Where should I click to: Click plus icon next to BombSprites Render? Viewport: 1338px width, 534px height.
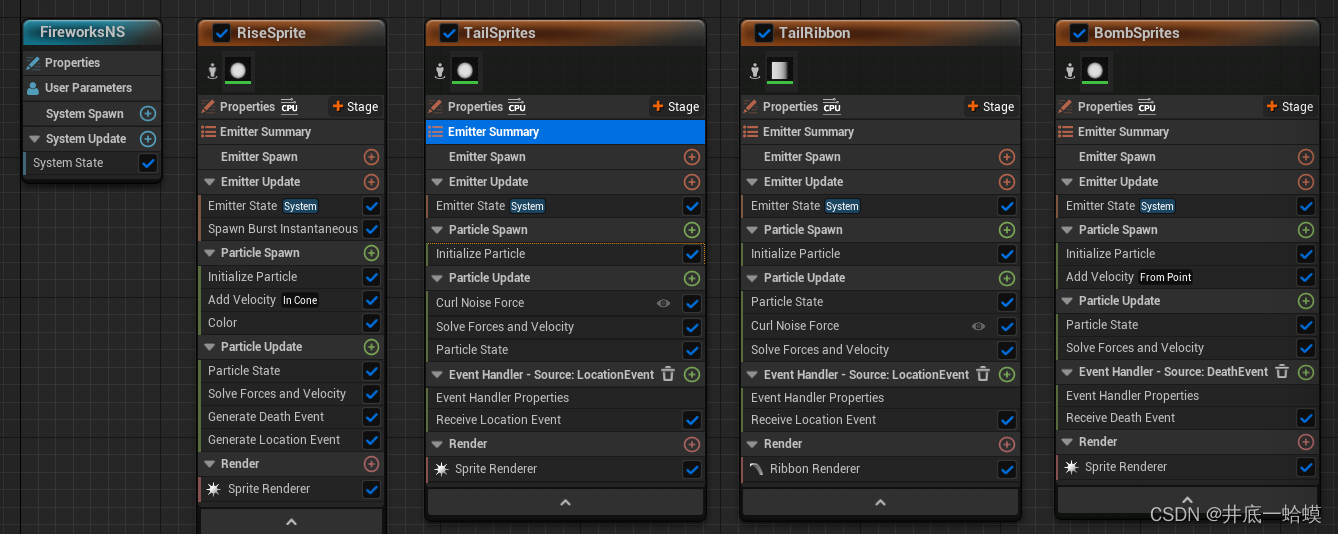point(1305,442)
